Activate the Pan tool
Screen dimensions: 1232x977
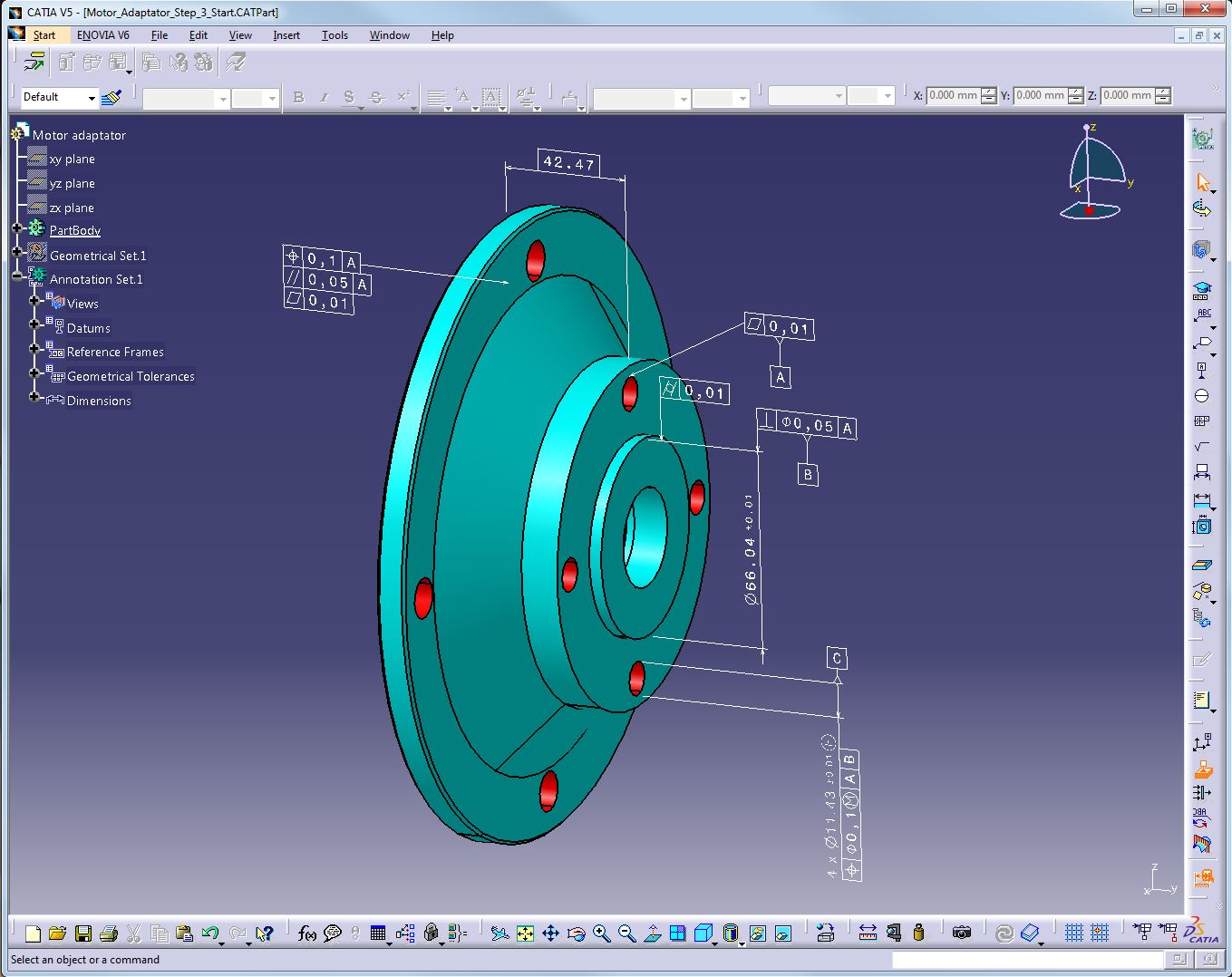pyautogui.click(x=550, y=933)
